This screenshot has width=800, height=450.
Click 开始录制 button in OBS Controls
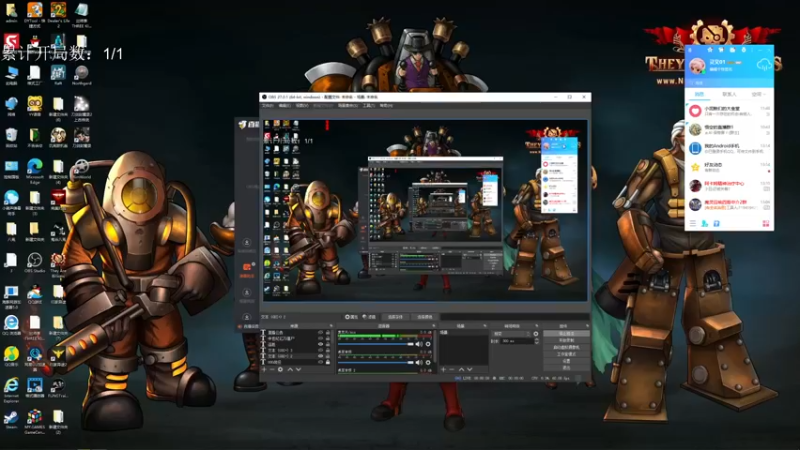coord(566,340)
